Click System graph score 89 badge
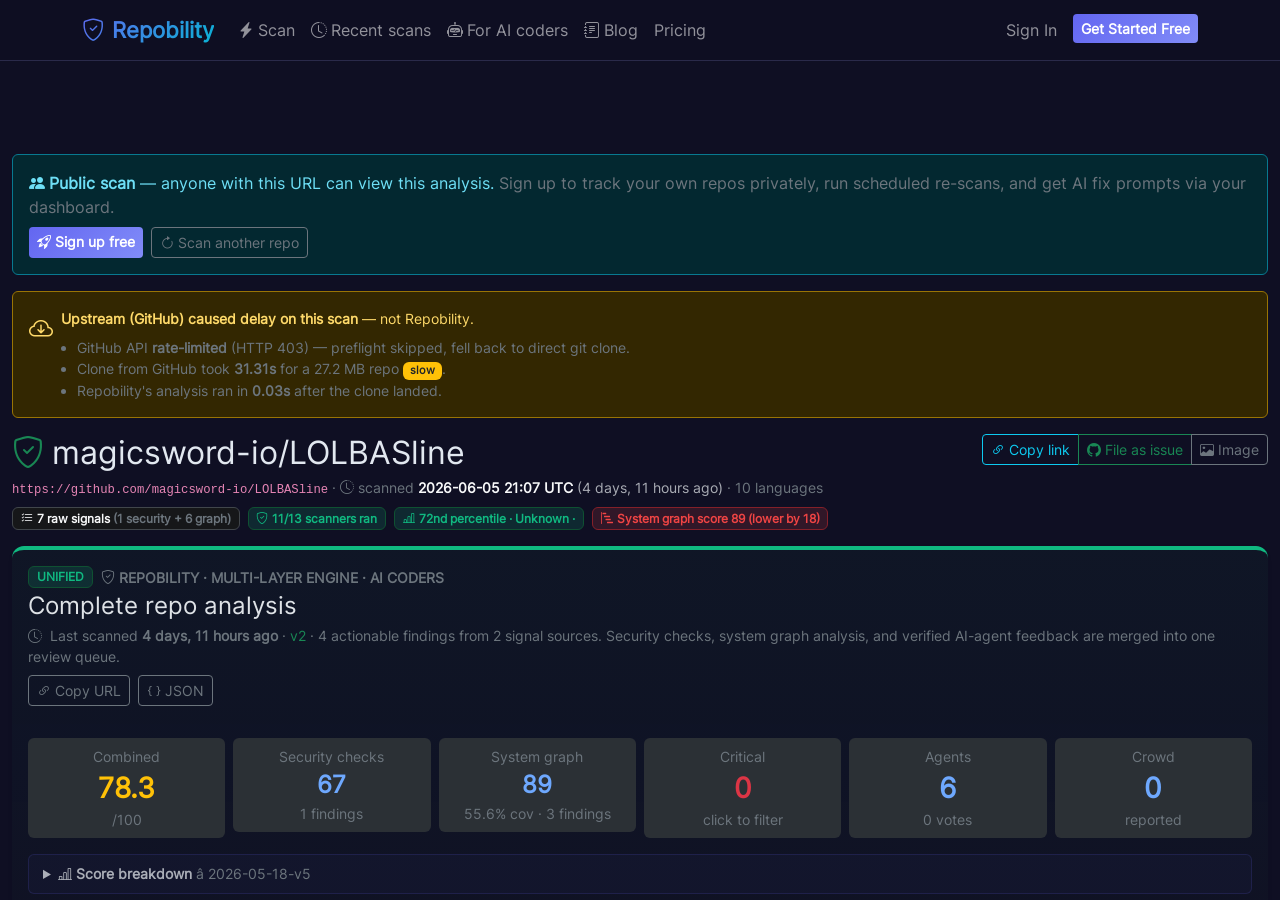Image resolution: width=1280 pixels, height=900 pixels. [710, 518]
